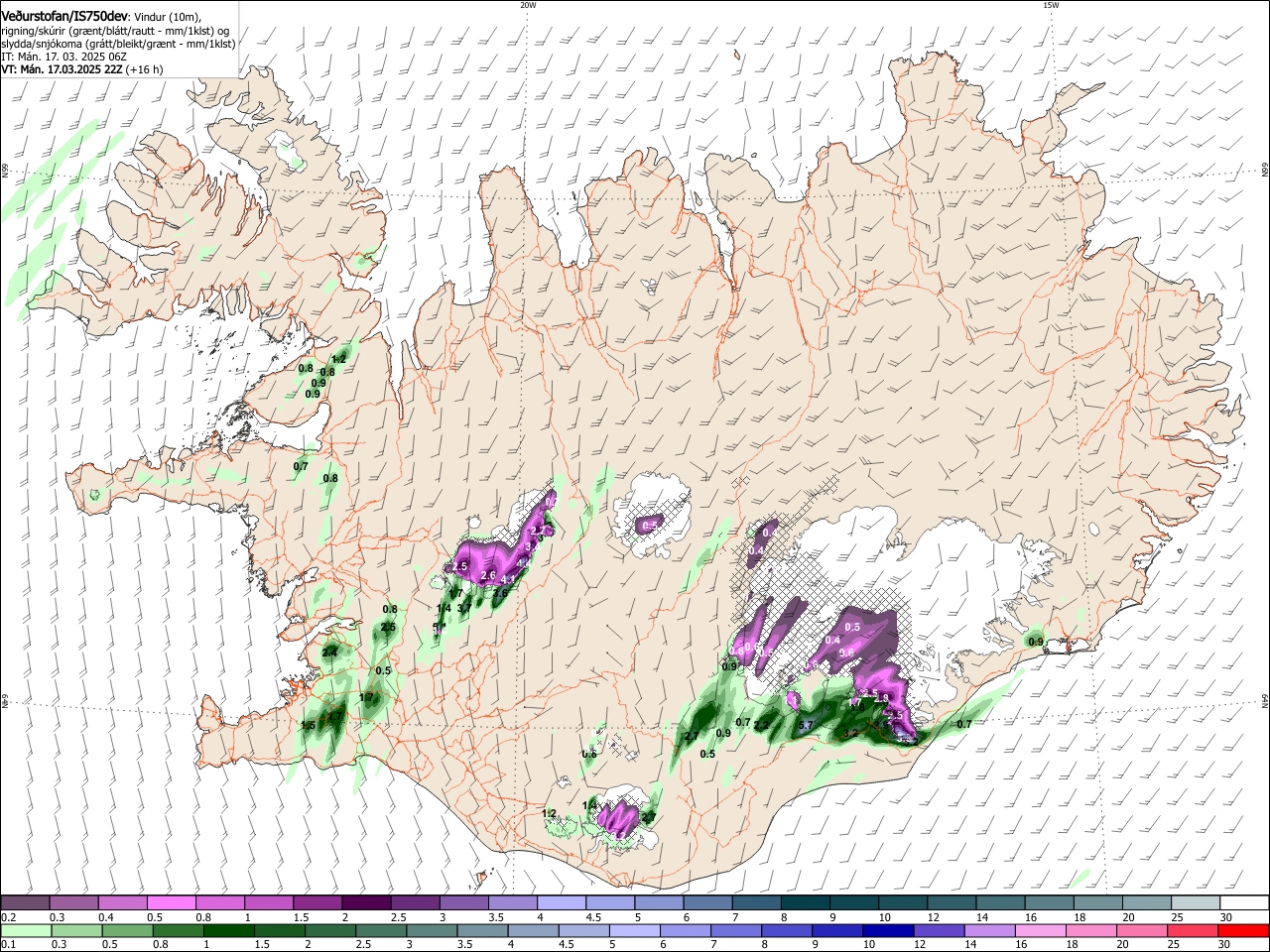Image resolution: width=1270 pixels, height=952 pixels.
Task: Pick the white snow swatch starting at 30
Action: pos(1245,902)
